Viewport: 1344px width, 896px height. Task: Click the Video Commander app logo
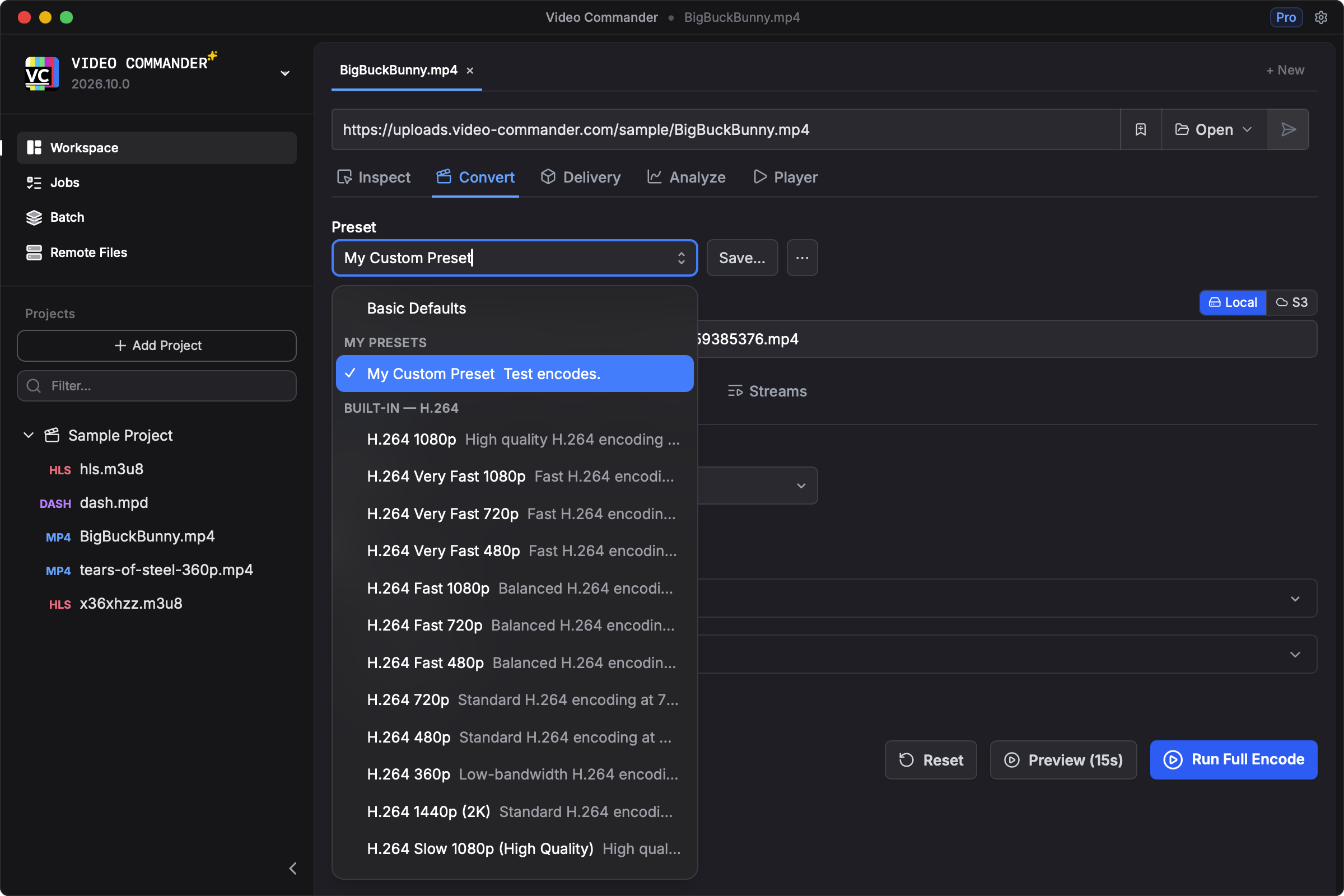(x=41, y=73)
